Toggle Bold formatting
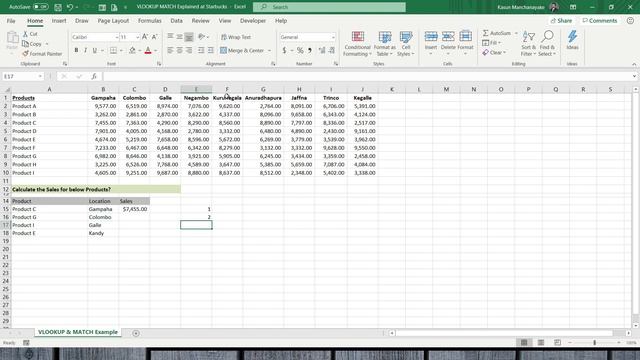640x360 pixels. pyautogui.click(x=76, y=50)
